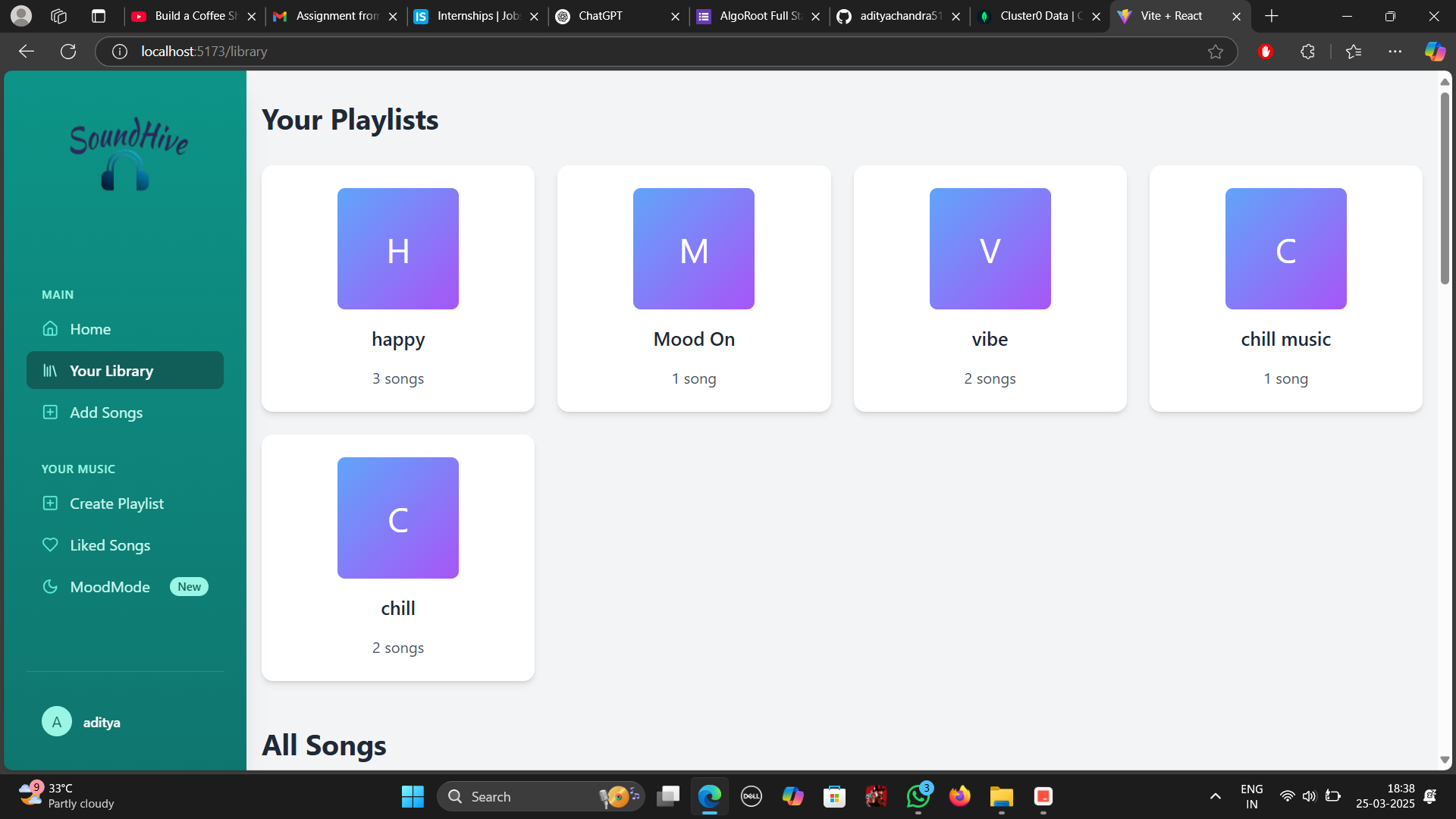The width and height of the screenshot is (1456, 819).
Task: Click the aditya user avatar circle
Action: (57, 722)
